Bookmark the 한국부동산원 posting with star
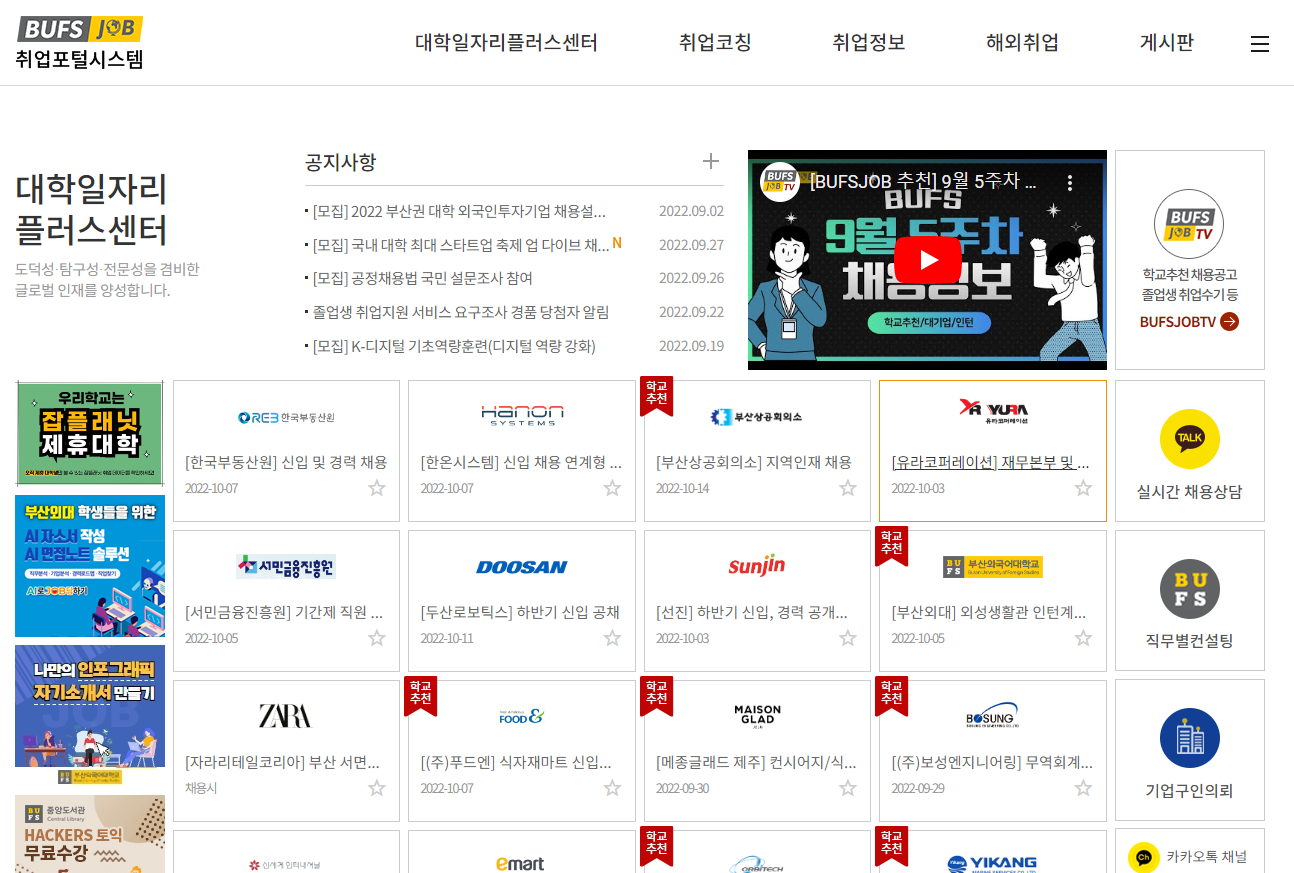 tap(377, 488)
